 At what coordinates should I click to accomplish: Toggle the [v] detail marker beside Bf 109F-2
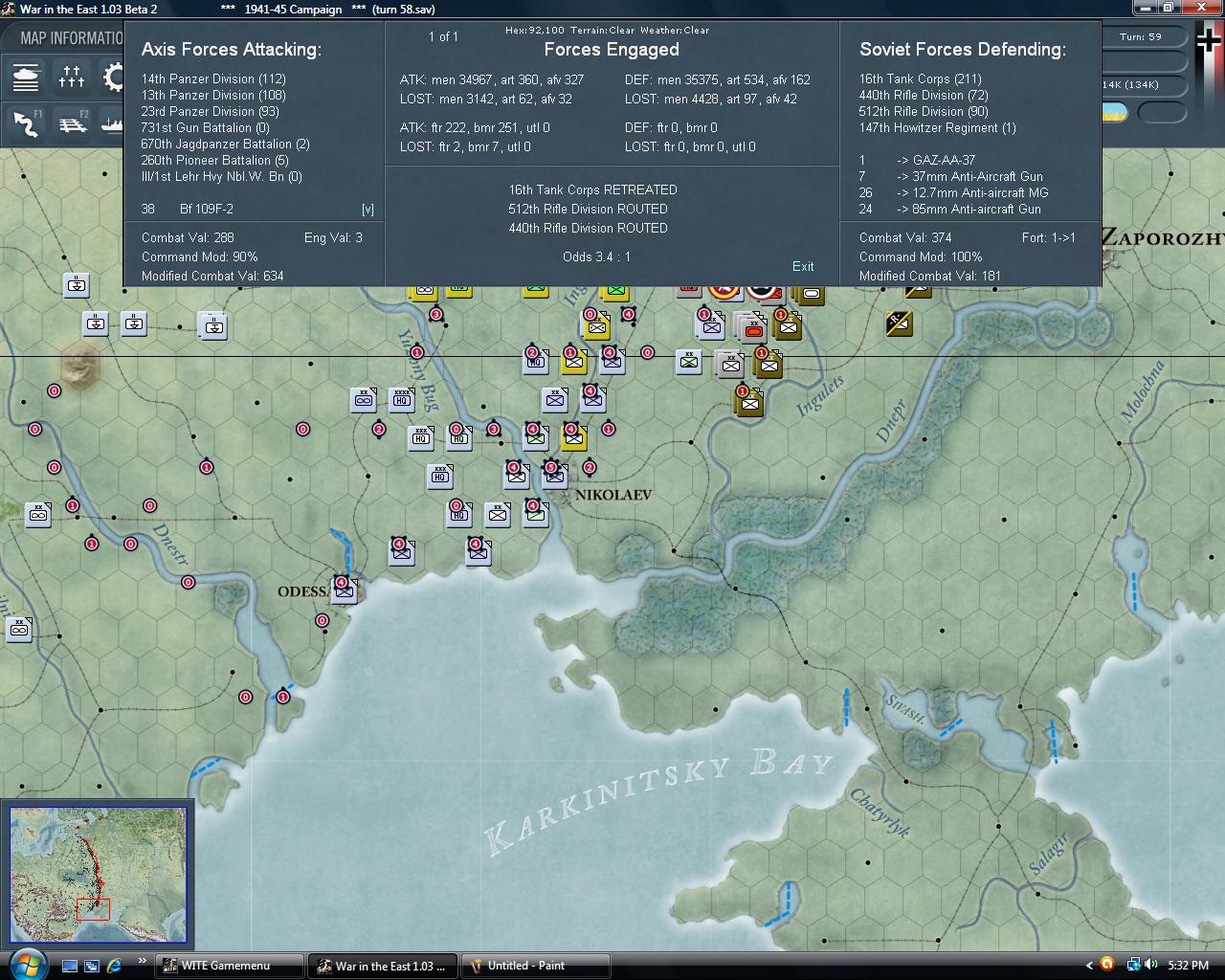(x=367, y=209)
